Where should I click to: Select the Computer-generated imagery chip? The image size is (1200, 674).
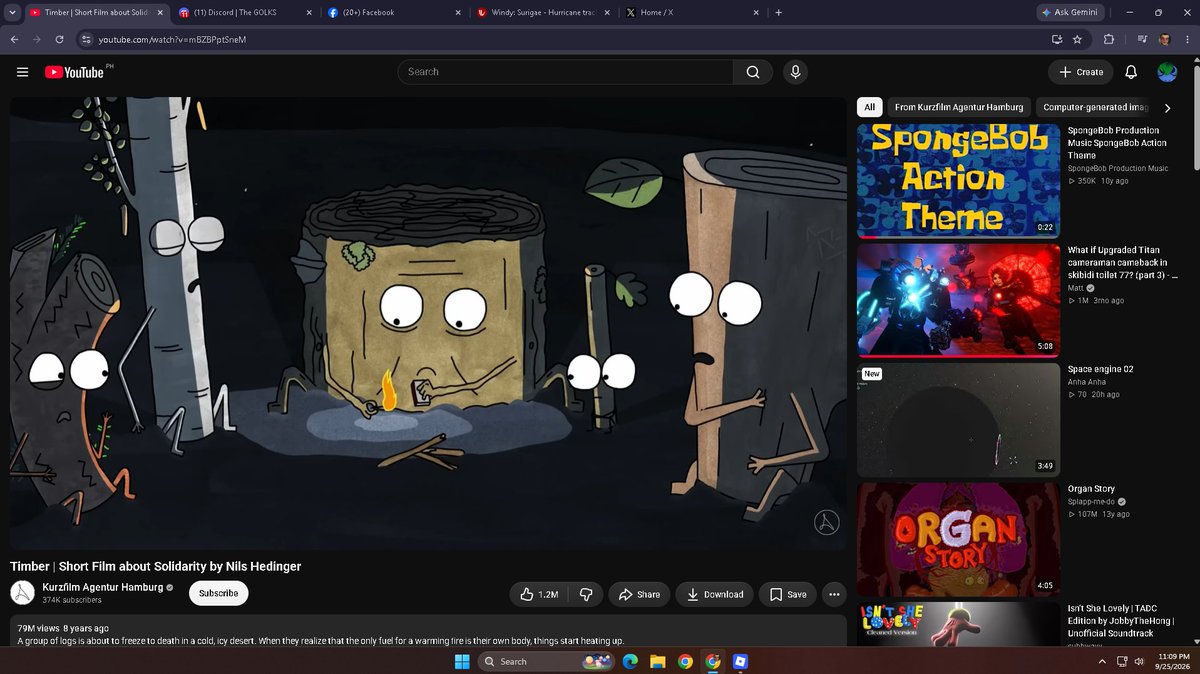[1095, 107]
